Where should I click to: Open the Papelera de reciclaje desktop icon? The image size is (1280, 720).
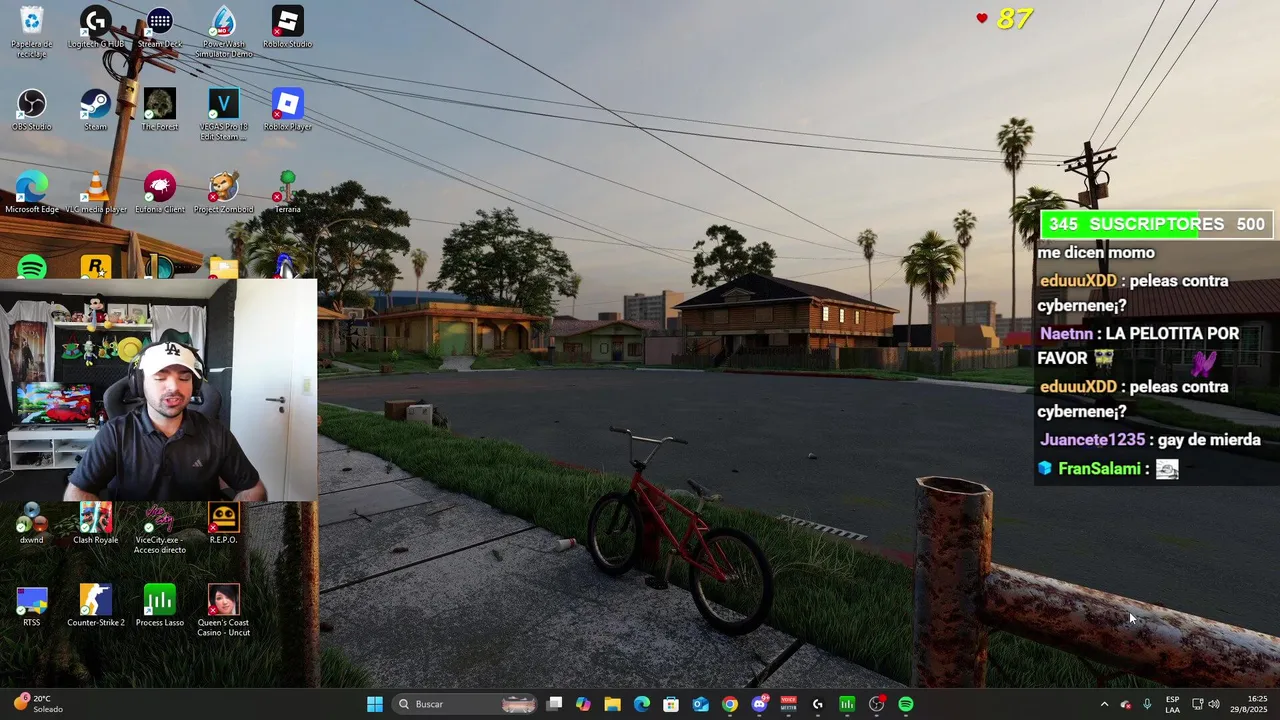[x=31, y=30]
